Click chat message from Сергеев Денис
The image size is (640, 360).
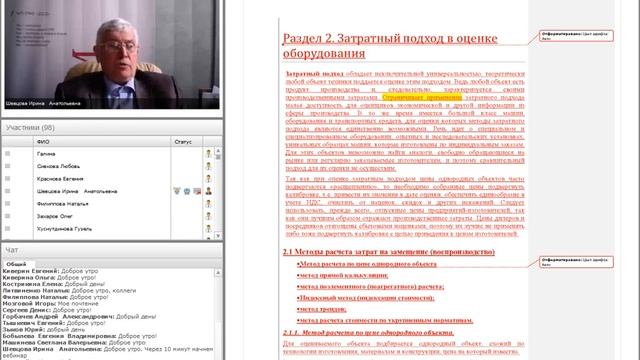47,310
